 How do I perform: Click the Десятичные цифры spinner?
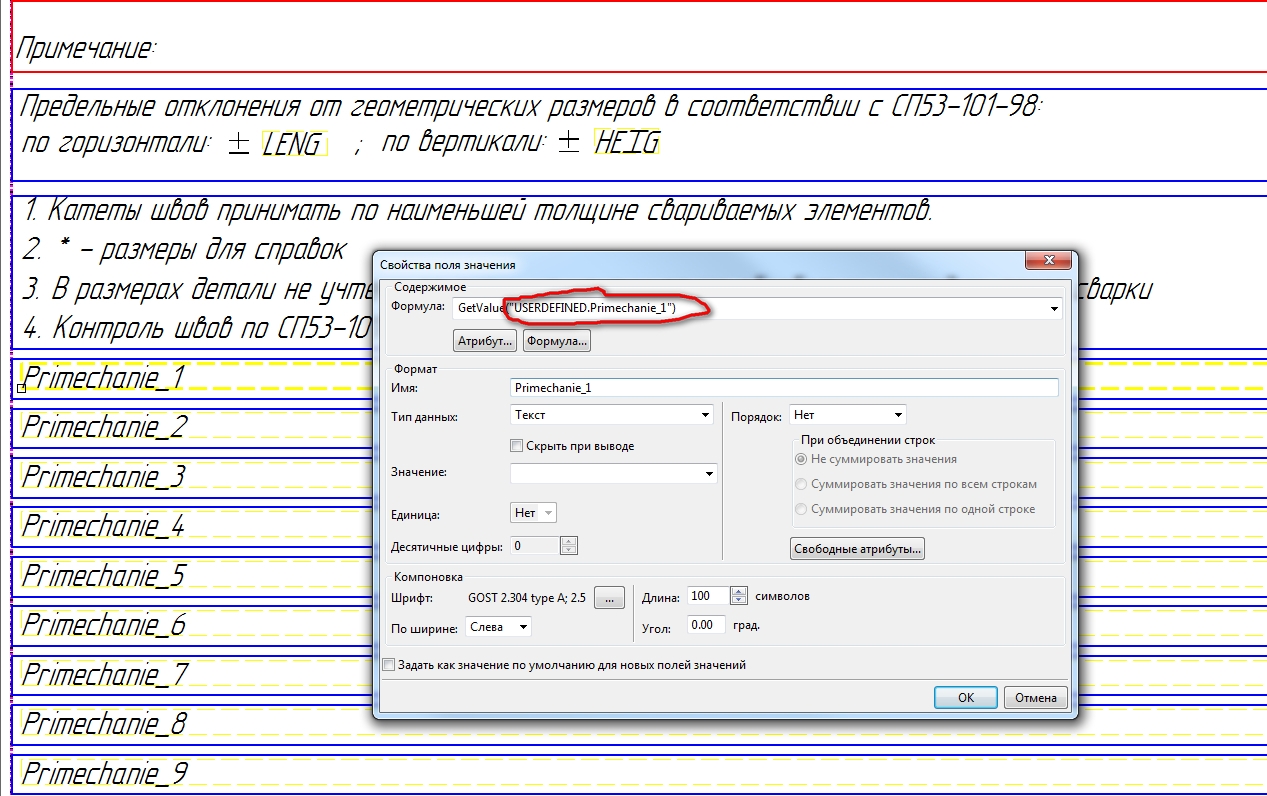(x=569, y=546)
